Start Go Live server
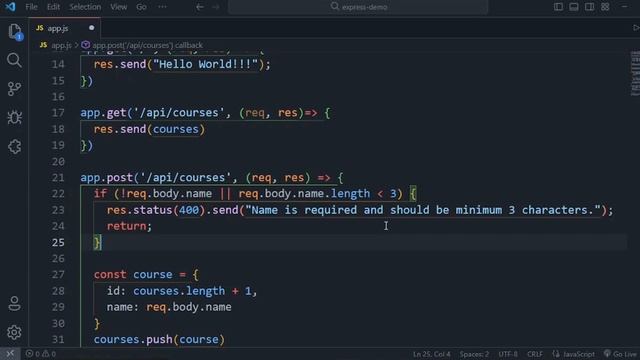This screenshot has width=640, height=360. click(620, 354)
